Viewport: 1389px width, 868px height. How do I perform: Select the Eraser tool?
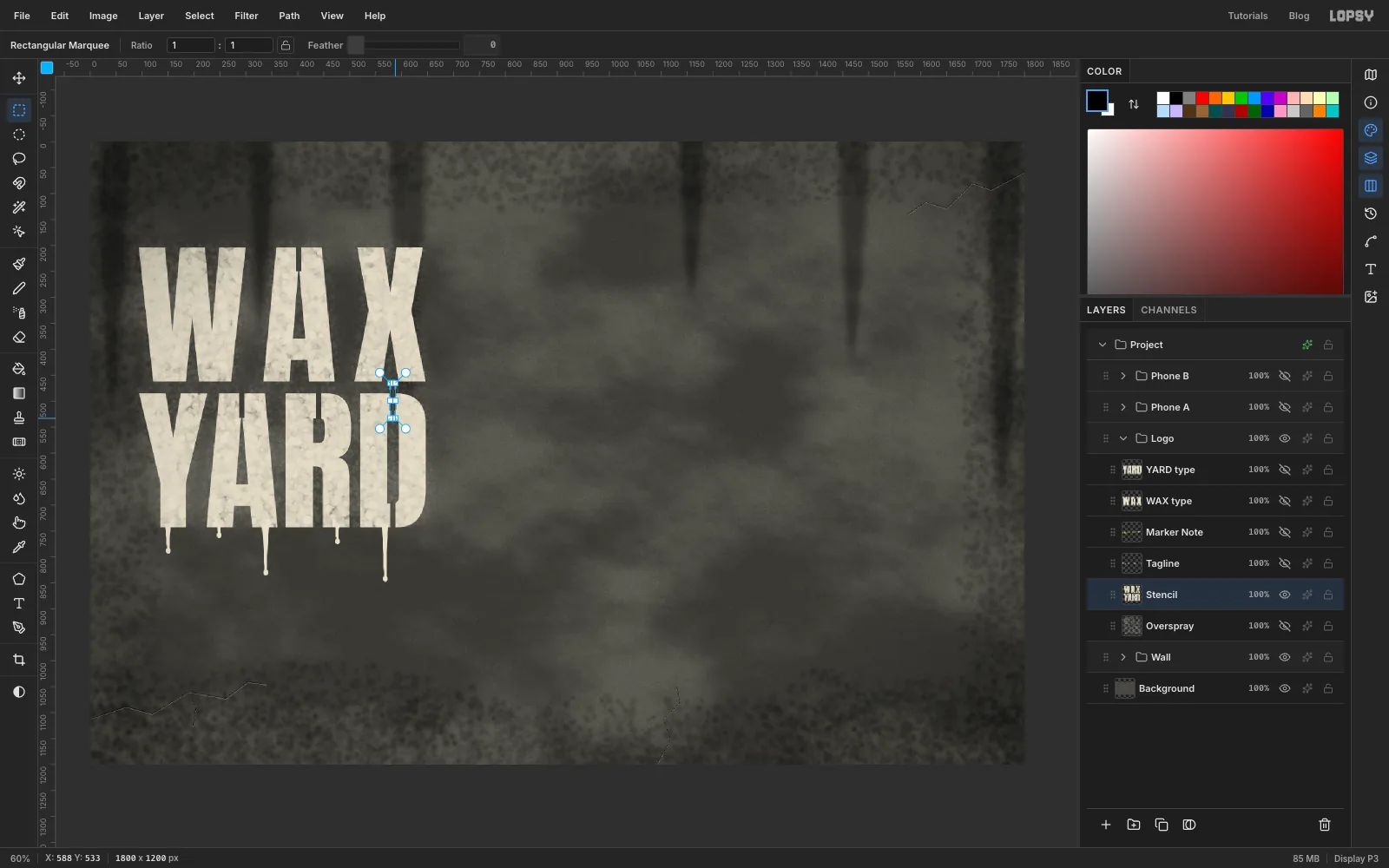point(18,337)
